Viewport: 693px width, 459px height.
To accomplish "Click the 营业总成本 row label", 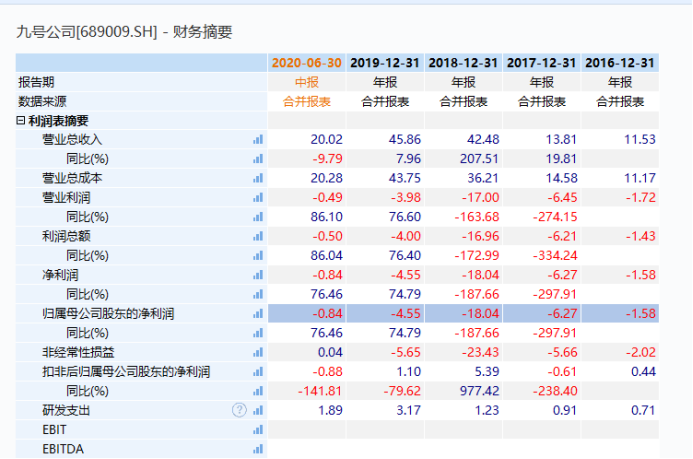I will tap(72, 178).
